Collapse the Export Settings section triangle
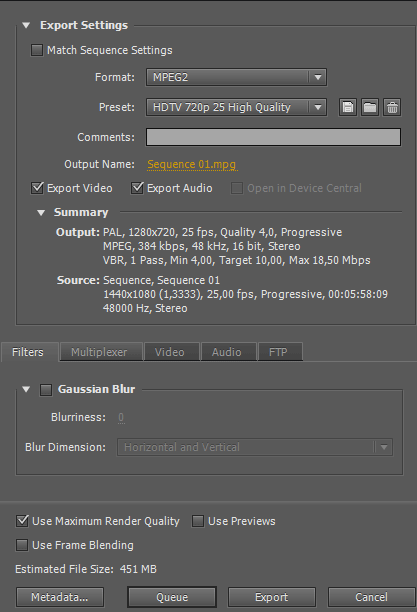 point(26,25)
